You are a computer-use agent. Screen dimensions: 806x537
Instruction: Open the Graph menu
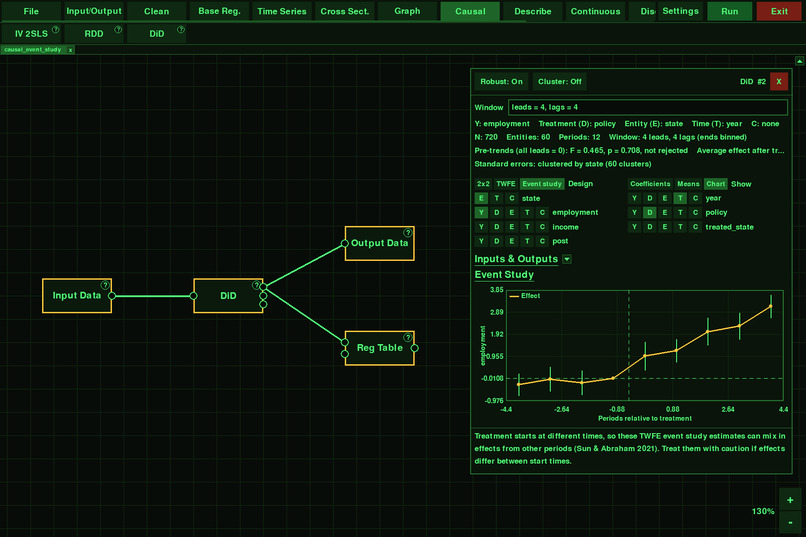407,11
